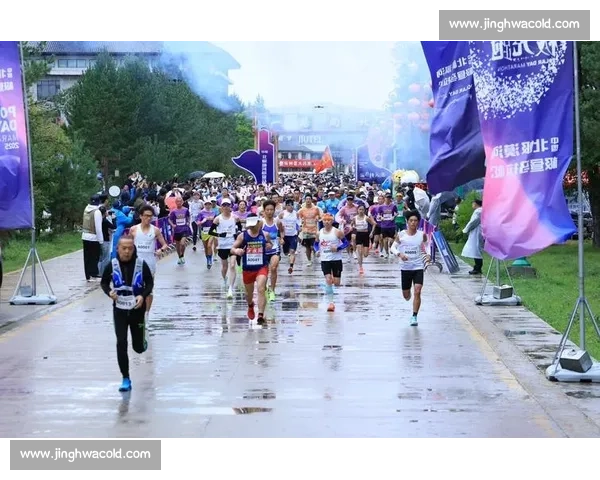
Task: Select the lead runner wearing red shorts
Action: click(x=254, y=262)
